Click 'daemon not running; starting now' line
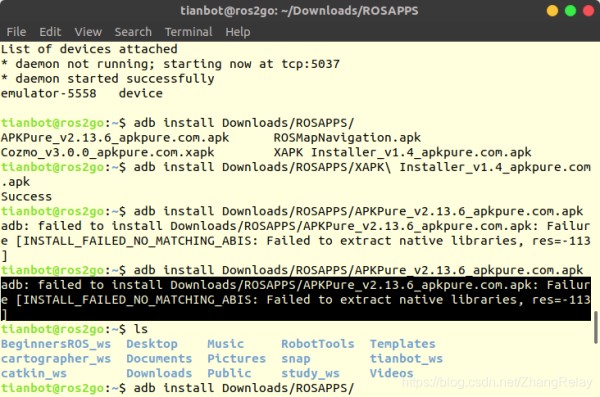600x397 pixels. click(170, 64)
